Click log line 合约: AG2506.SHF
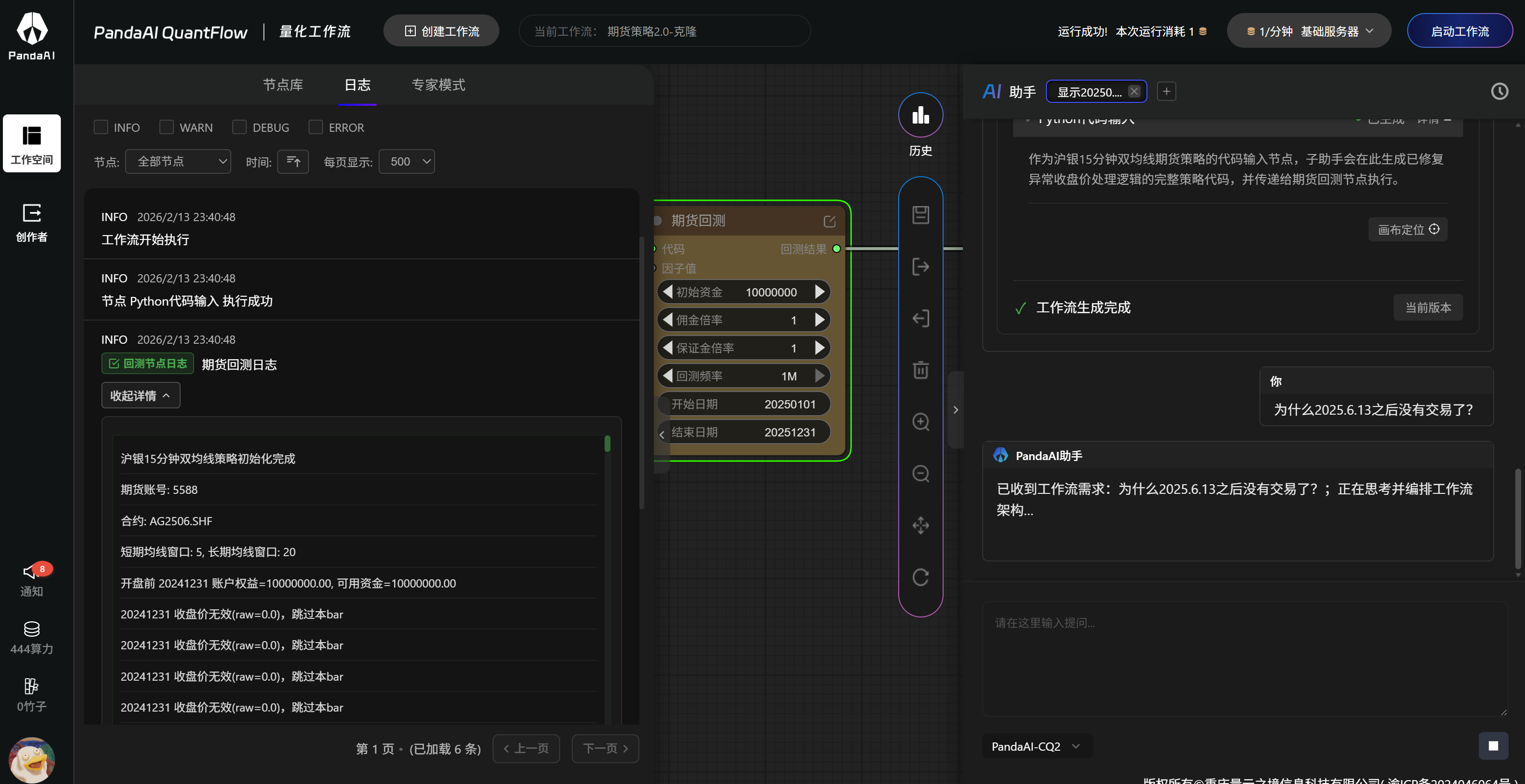 [166, 521]
